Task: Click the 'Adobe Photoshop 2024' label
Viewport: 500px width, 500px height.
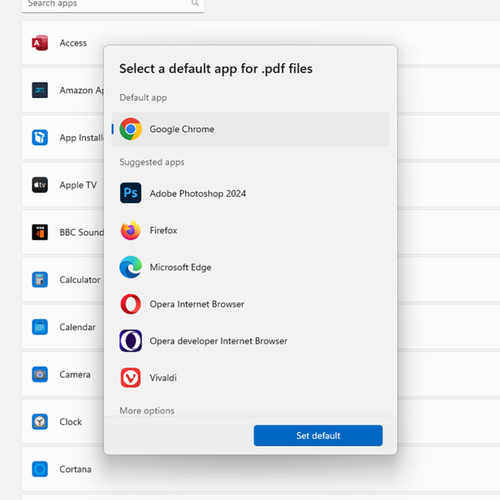Action: pyautogui.click(x=198, y=193)
